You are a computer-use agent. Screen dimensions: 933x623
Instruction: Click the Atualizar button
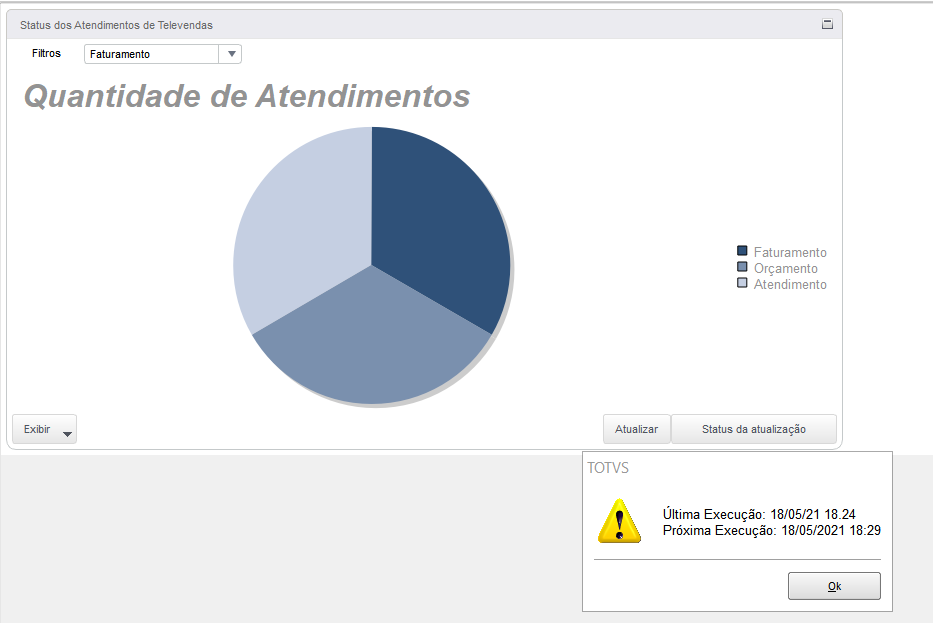point(637,429)
